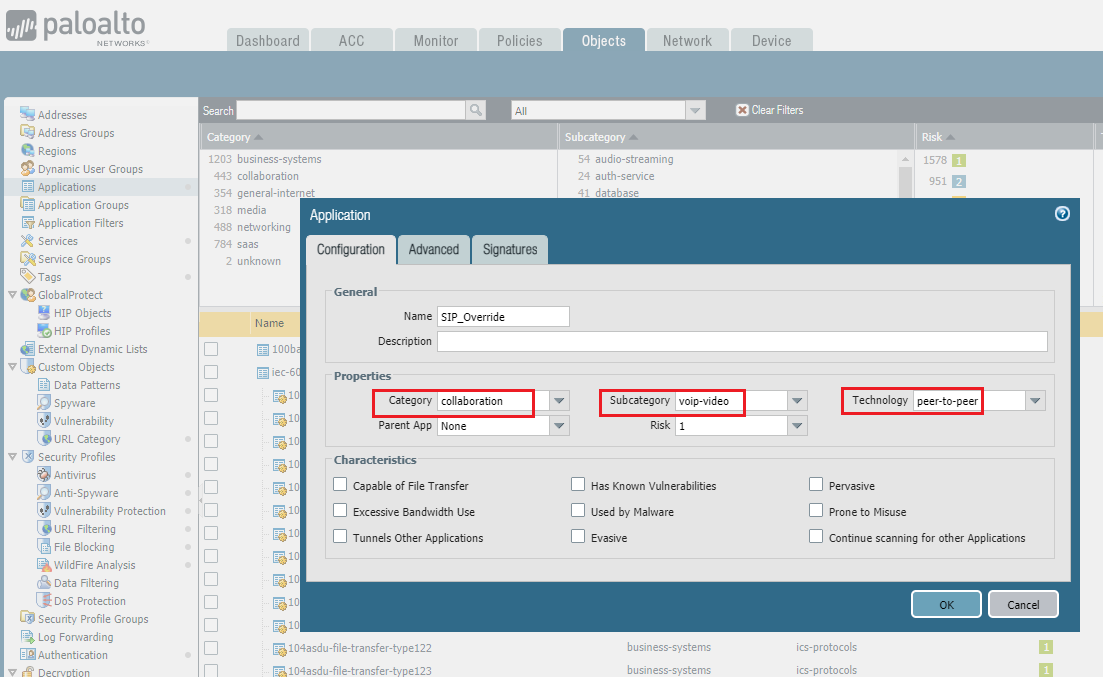
Task: Open the Category dropdown arrow
Action: [x=560, y=401]
